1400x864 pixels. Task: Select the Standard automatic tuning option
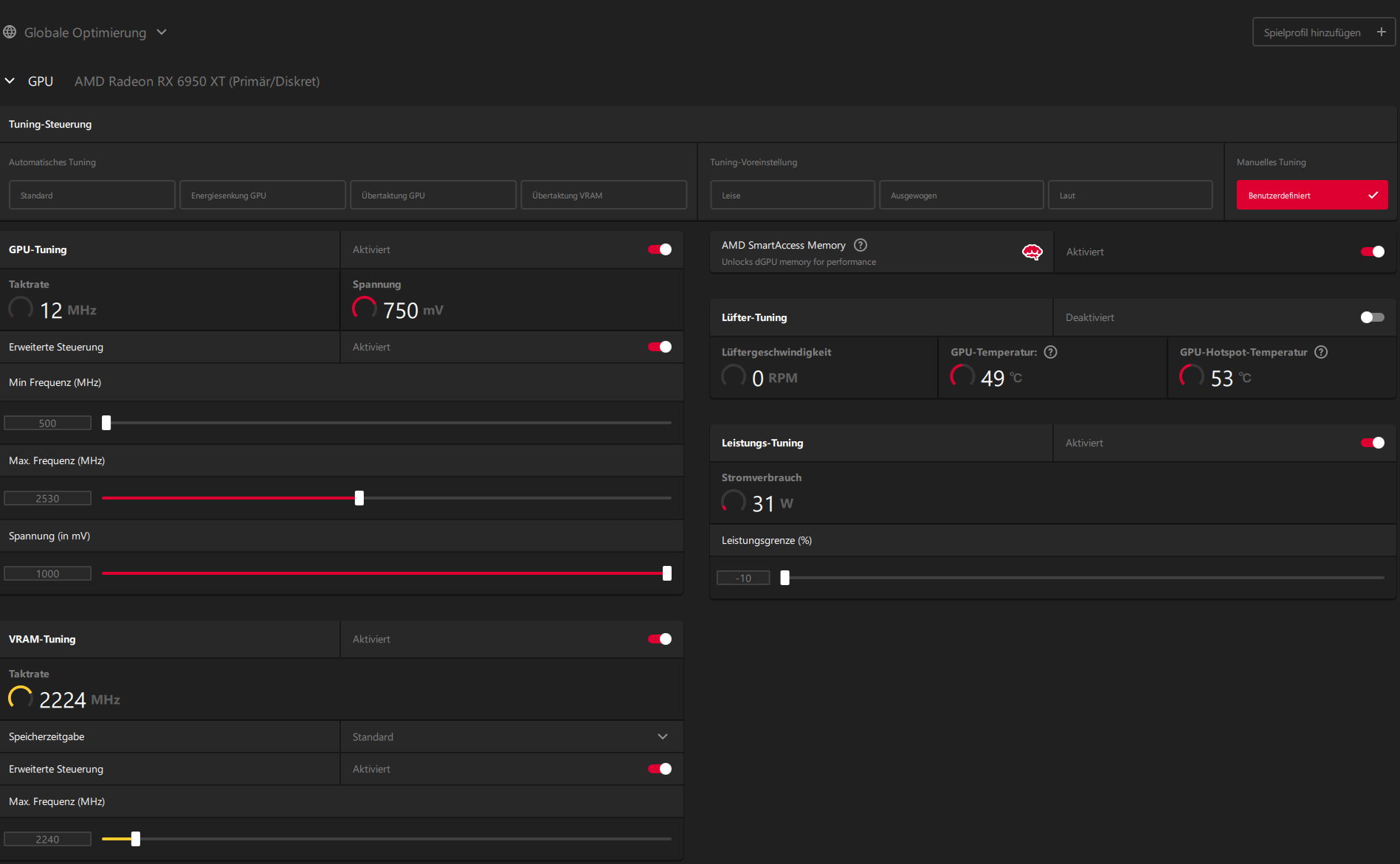(92, 195)
